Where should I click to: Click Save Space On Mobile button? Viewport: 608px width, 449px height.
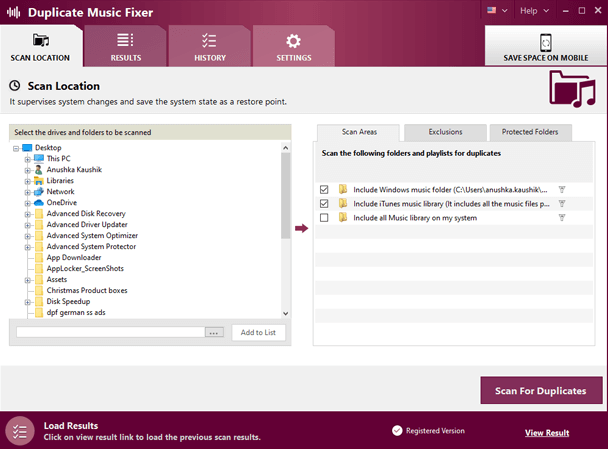coord(546,46)
